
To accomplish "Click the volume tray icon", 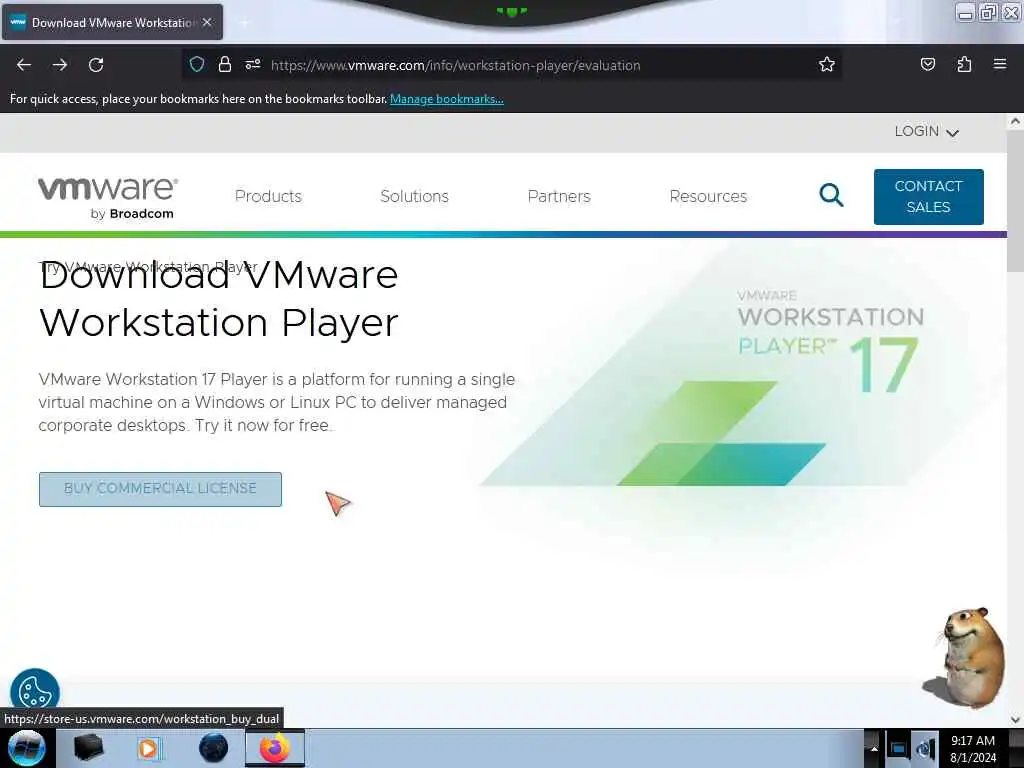I will 925,748.
